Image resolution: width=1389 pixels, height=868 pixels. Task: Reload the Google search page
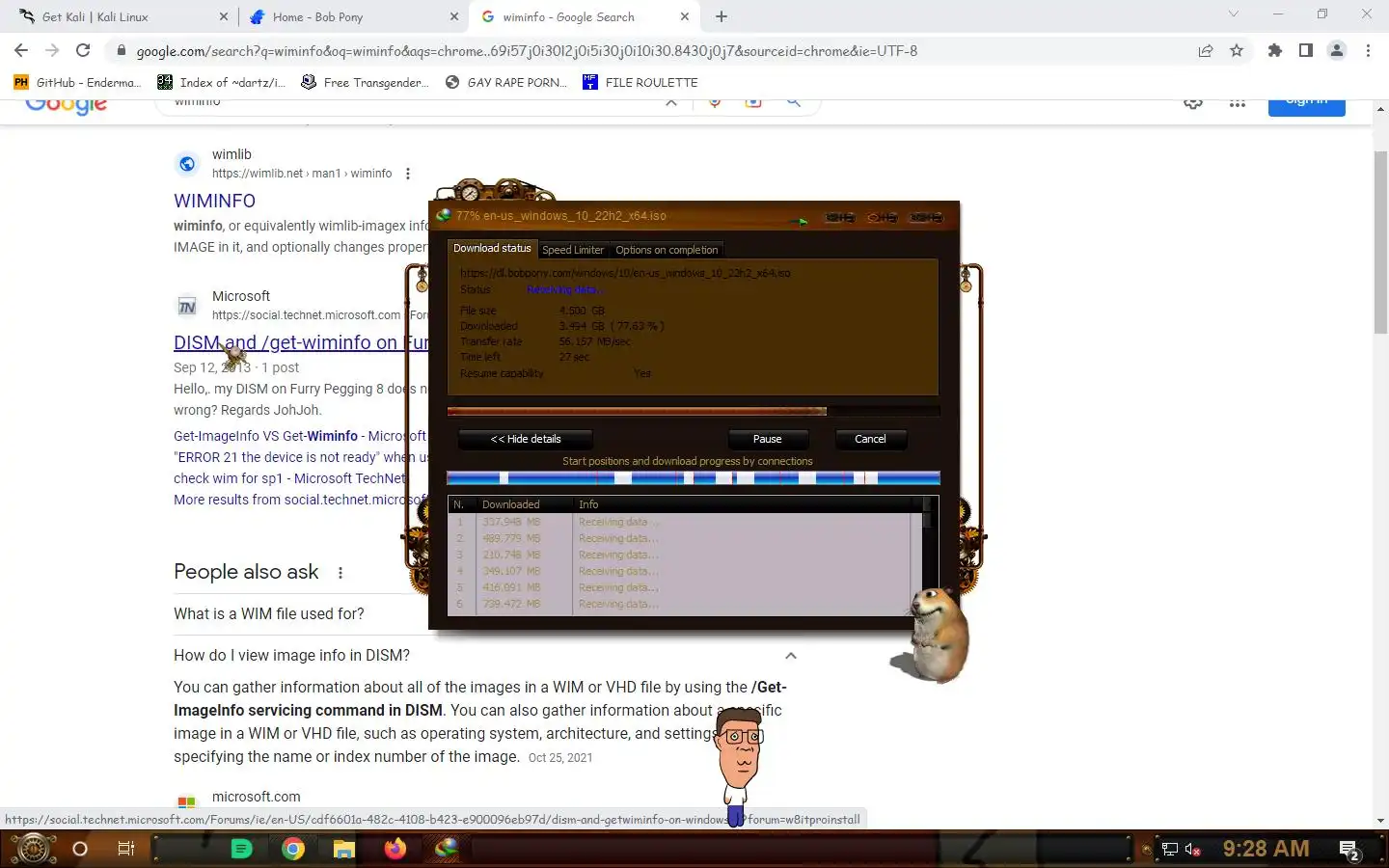(x=83, y=50)
